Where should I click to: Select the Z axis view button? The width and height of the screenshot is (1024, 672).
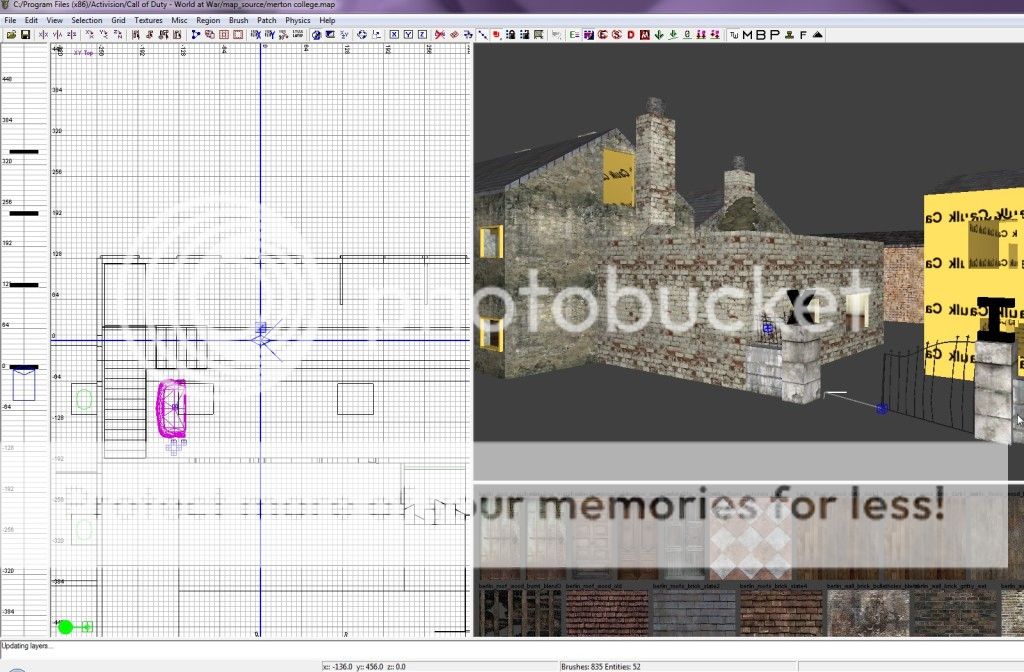click(x=427, y=35)
